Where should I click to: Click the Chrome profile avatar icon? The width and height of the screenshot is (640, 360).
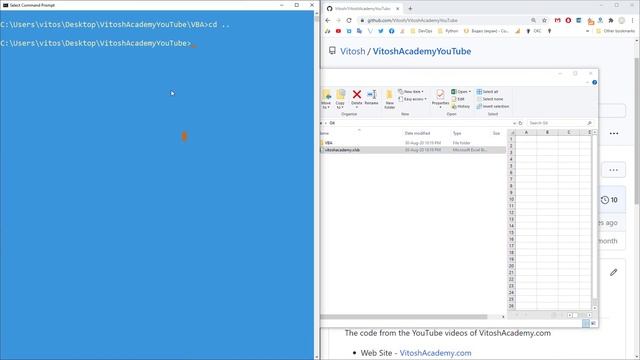coord(622,20)
